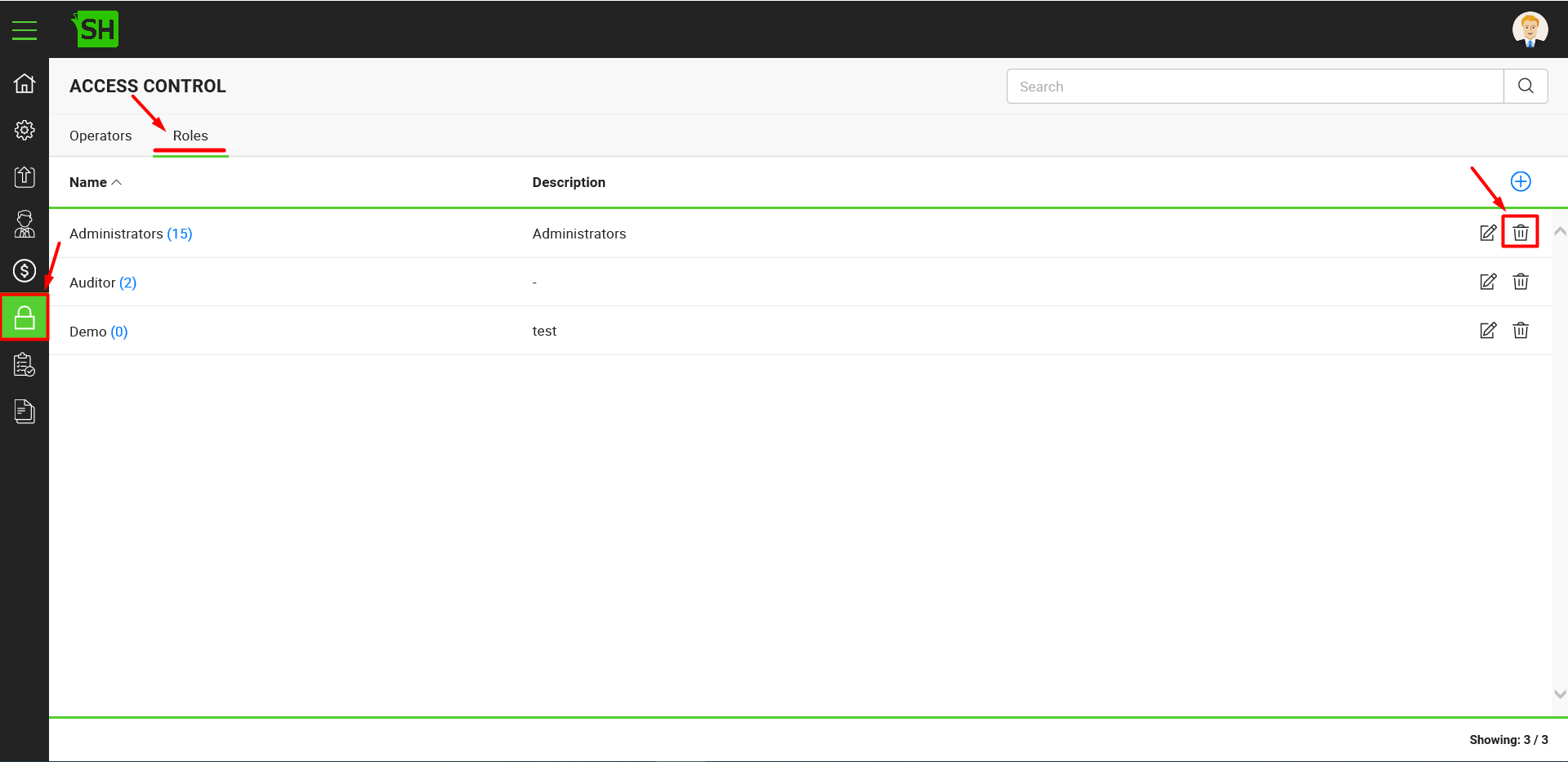Add a new role with plus icon
Viewport: 1568px width, 762px height.
pos(1521,181)
